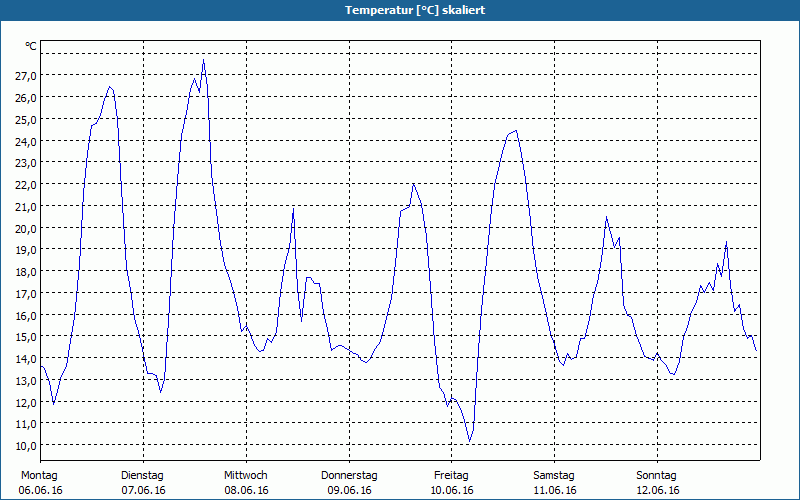Click the 12,0 y-axis label

pos(26,403)
